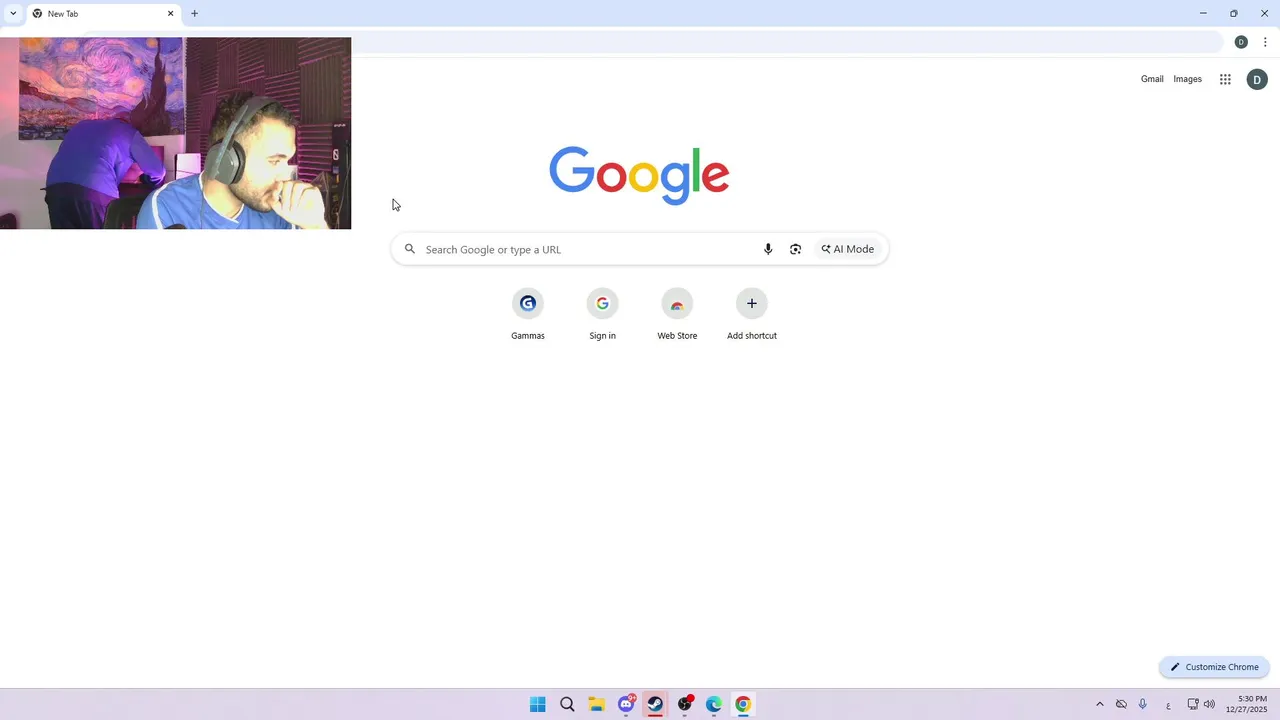This screenshot has width=1280, height=720.
Task: Open the Gmail link
Action: [1152, 79]
